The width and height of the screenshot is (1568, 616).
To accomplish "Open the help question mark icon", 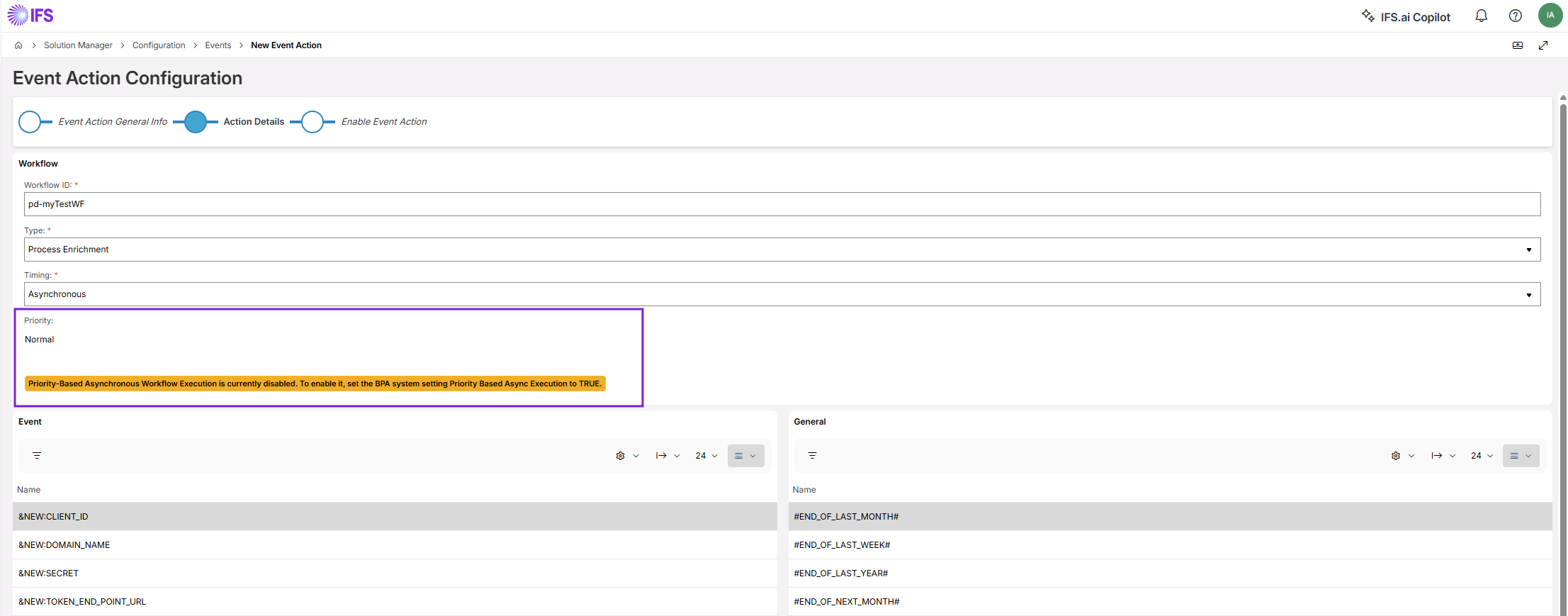I will tap(1515, 16).
